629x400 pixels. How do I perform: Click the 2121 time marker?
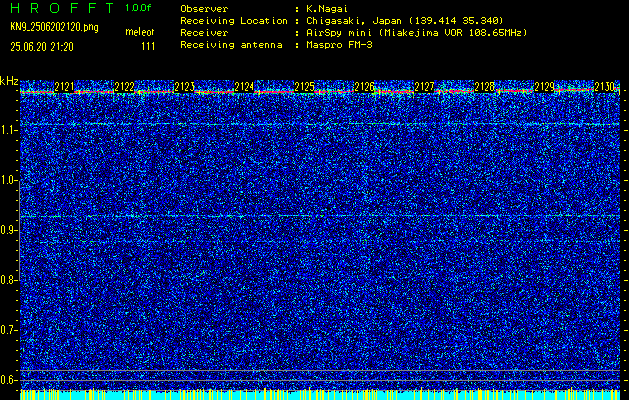pyautogui.click(x=64, y=87)
